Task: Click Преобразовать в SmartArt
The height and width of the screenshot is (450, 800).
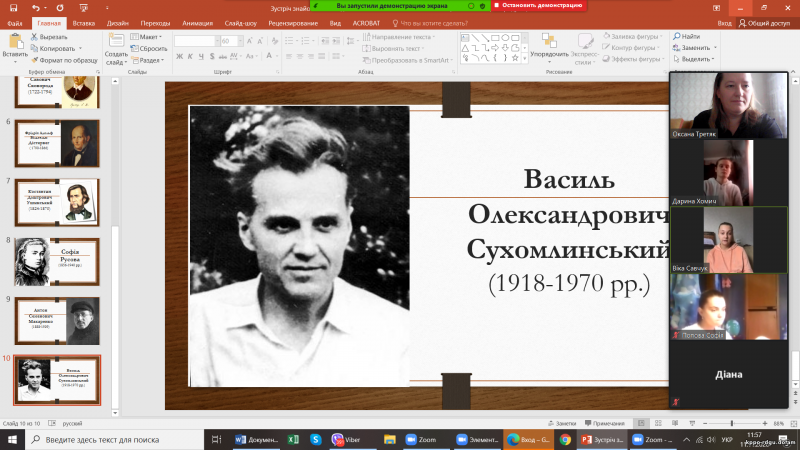Action: 408,60
